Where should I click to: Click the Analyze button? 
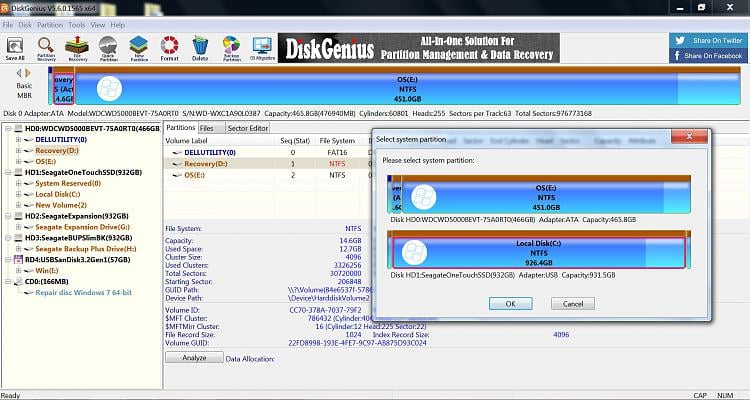[194, 357]
